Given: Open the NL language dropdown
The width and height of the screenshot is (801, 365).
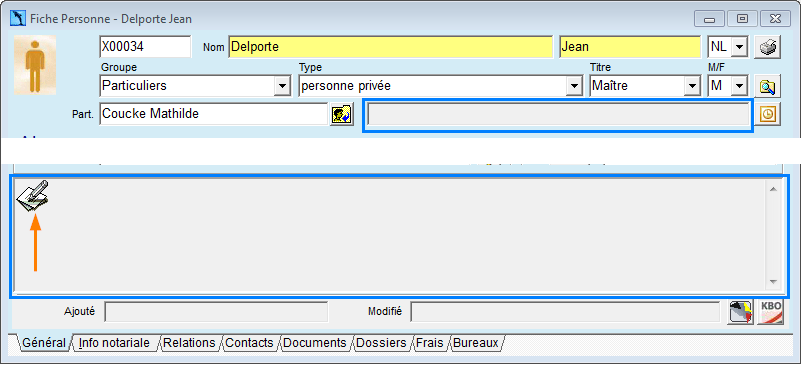Looking at the screenshot, I should click(739, 47).
